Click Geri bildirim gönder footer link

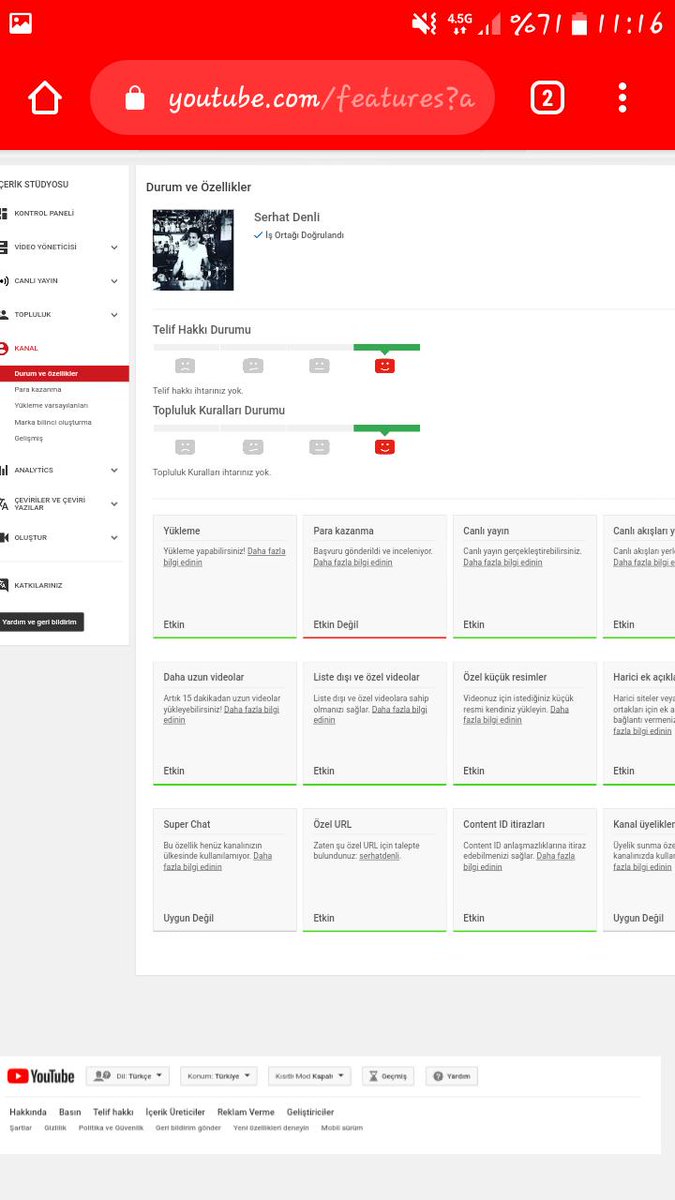pos(188,1128)
